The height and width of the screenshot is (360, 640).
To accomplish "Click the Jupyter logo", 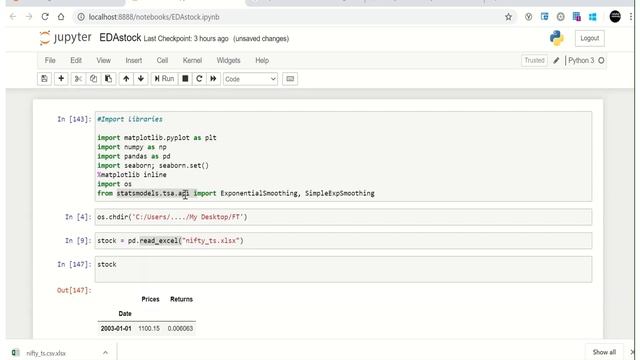I will 65,38.
